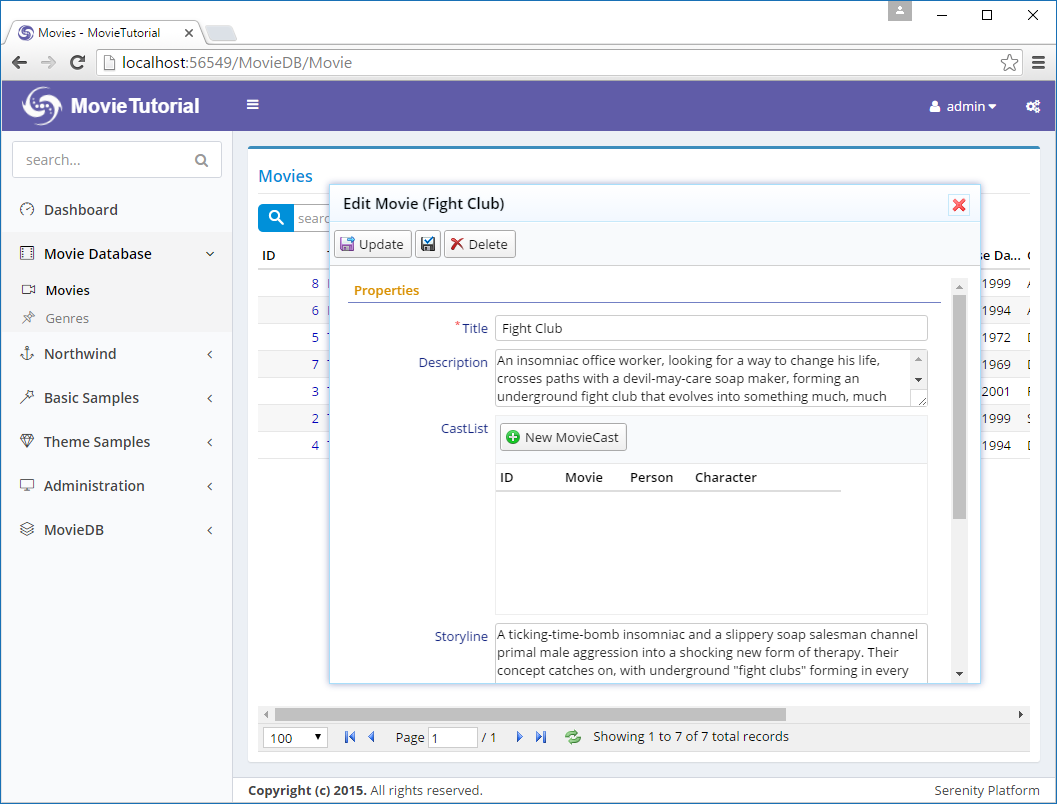Image resolution: width=1057 pixels, height=804 pixels.
Task: Click the Apply Changes save icon button
Action: tap(428, 244)
